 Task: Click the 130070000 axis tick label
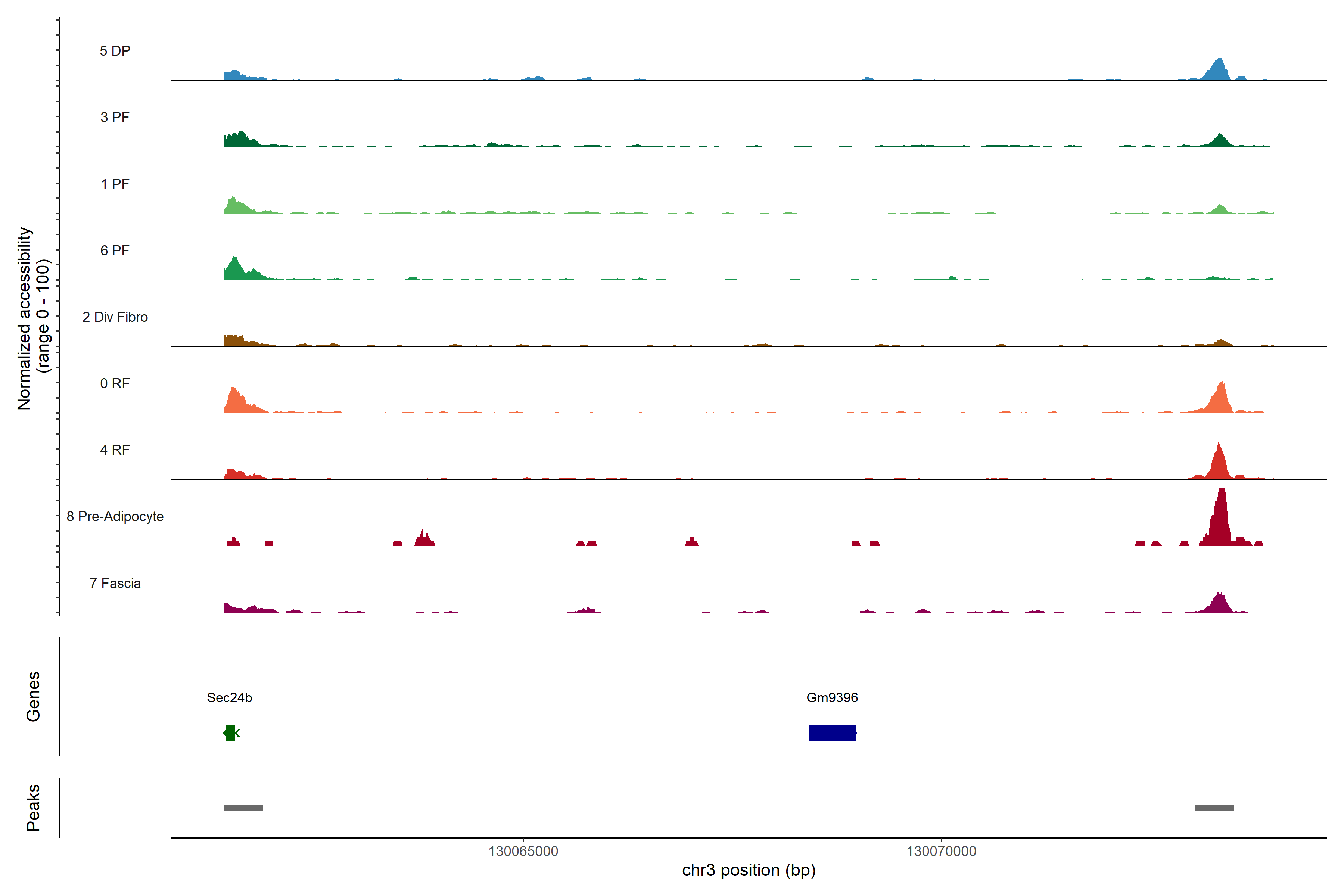941,851
